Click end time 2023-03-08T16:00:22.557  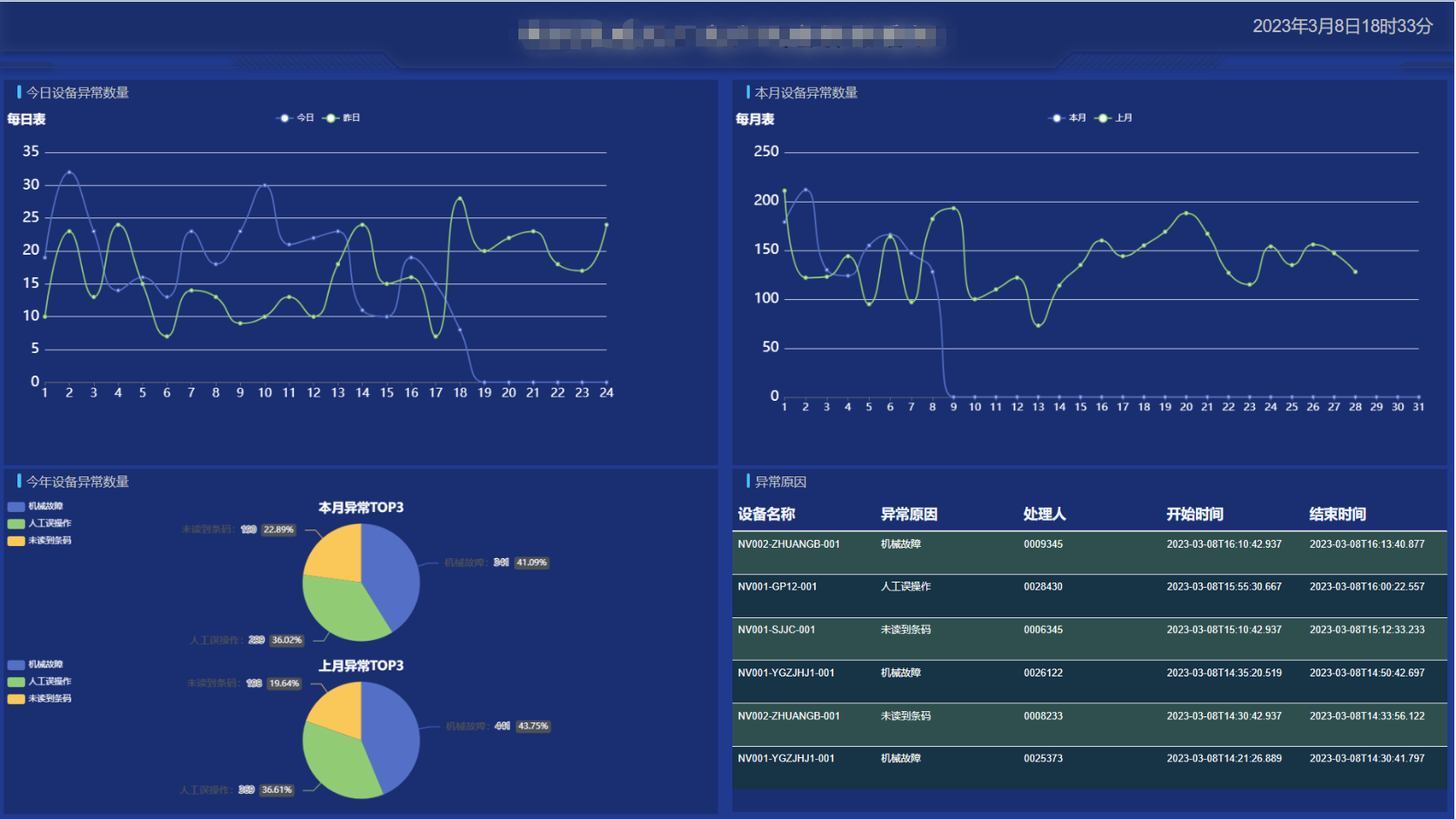1367,587
